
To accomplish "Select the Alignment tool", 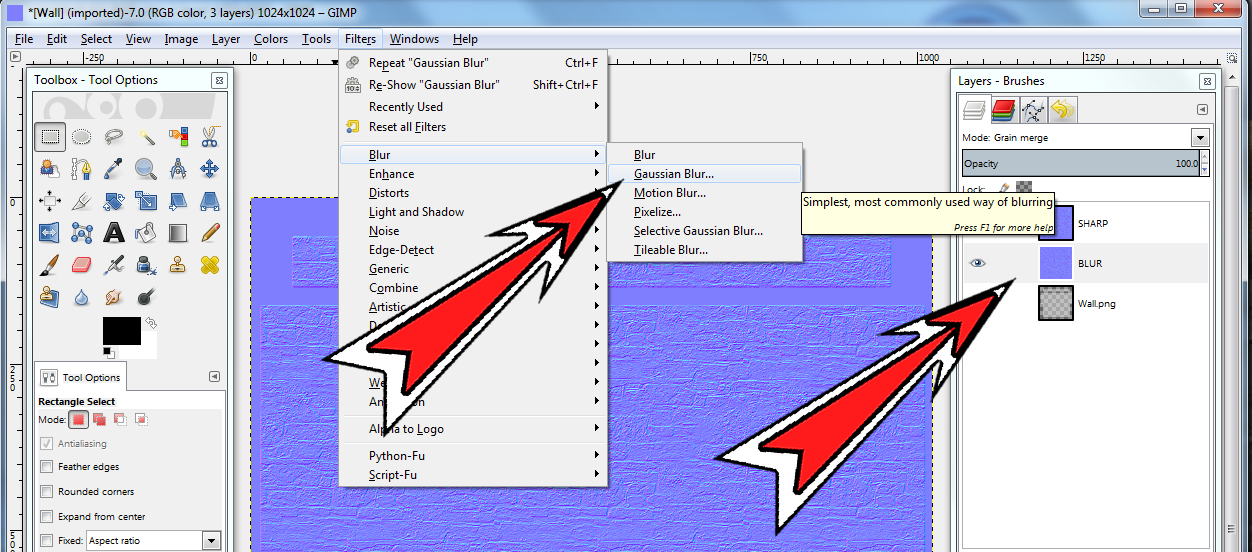I will tap(49, 201).
